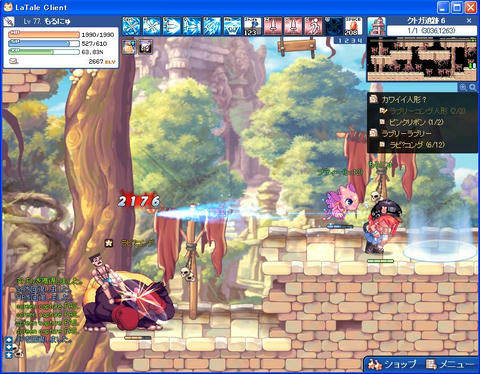Click the dark blue orb hotbar slot

pyautogui.click(x=334, y=26)
